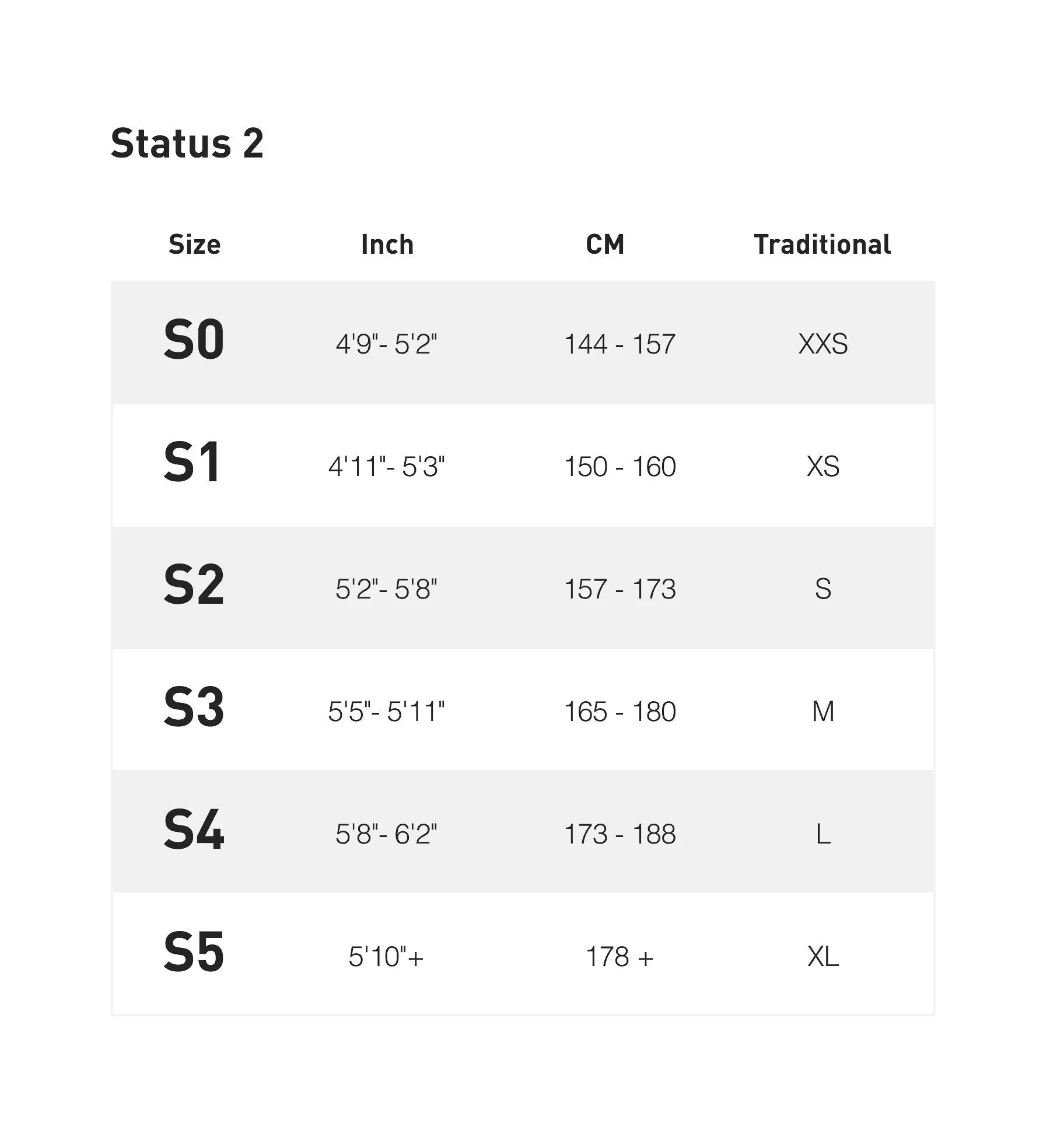The width and height of the screenshot is (1064, 1148).
Task: Choose the S2 size label
Action: tap(194, 585)
